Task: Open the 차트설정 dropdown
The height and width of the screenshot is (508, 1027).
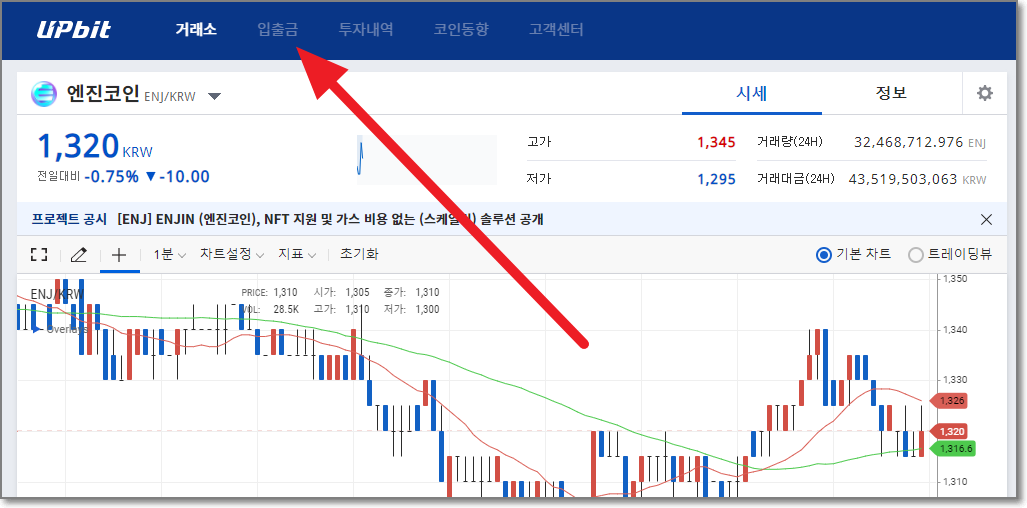Action: coord(232,255)
